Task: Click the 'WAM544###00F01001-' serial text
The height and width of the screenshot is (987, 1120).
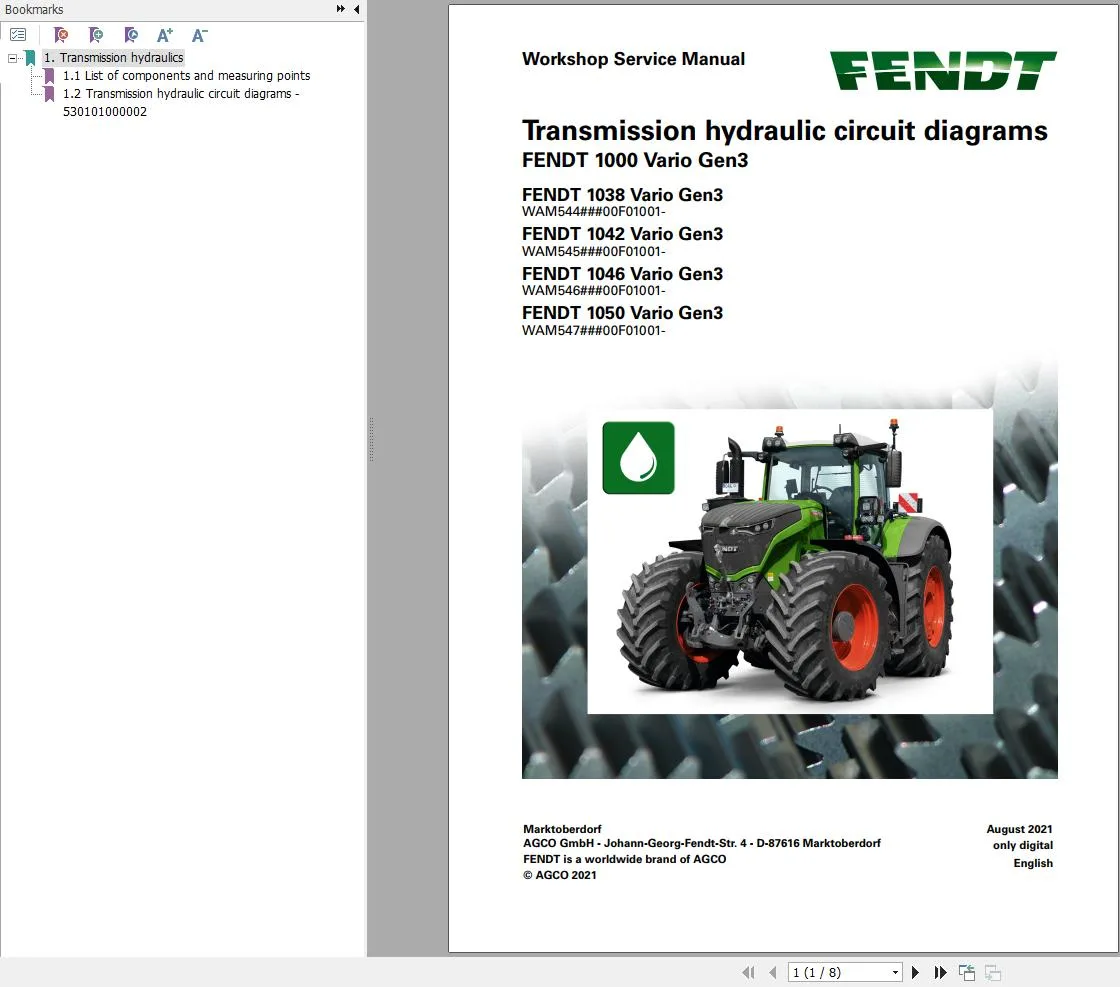Action: pyautogui.click(x=594, y=211)
